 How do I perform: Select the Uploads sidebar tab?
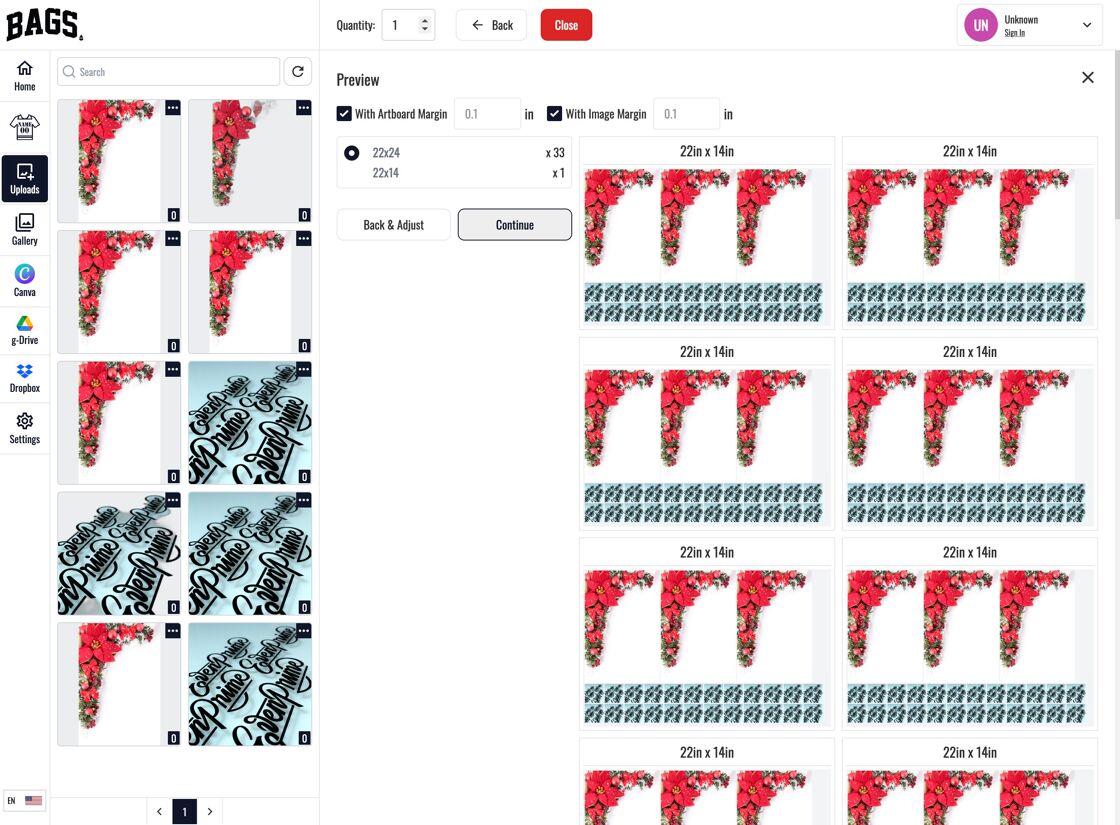click(24, 179)
